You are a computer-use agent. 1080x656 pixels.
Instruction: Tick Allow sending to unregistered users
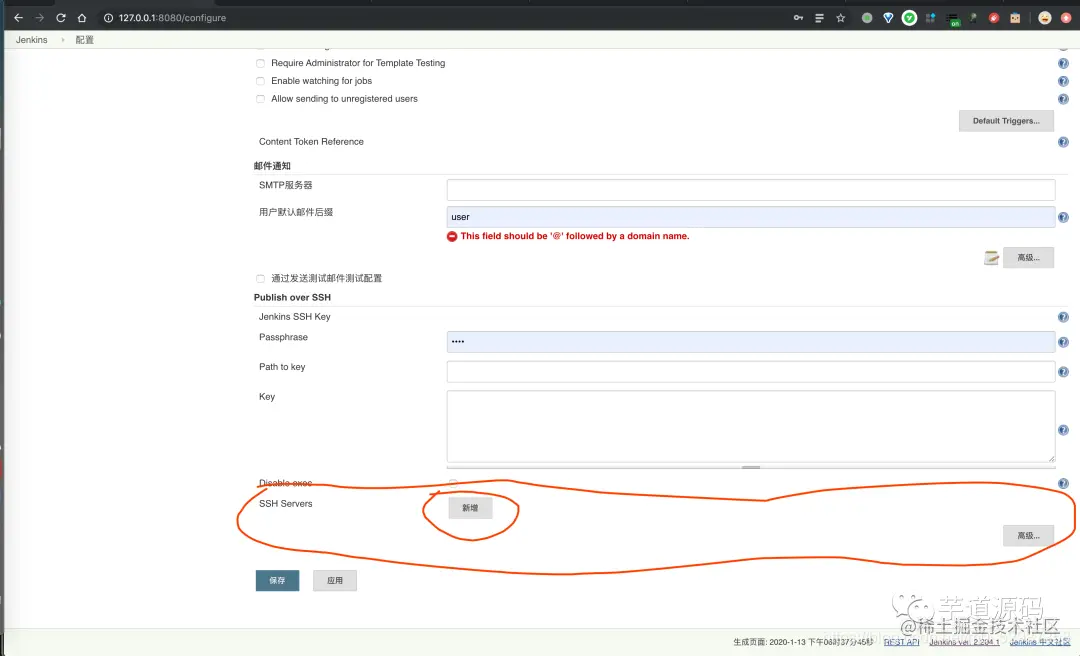point(260,99)
